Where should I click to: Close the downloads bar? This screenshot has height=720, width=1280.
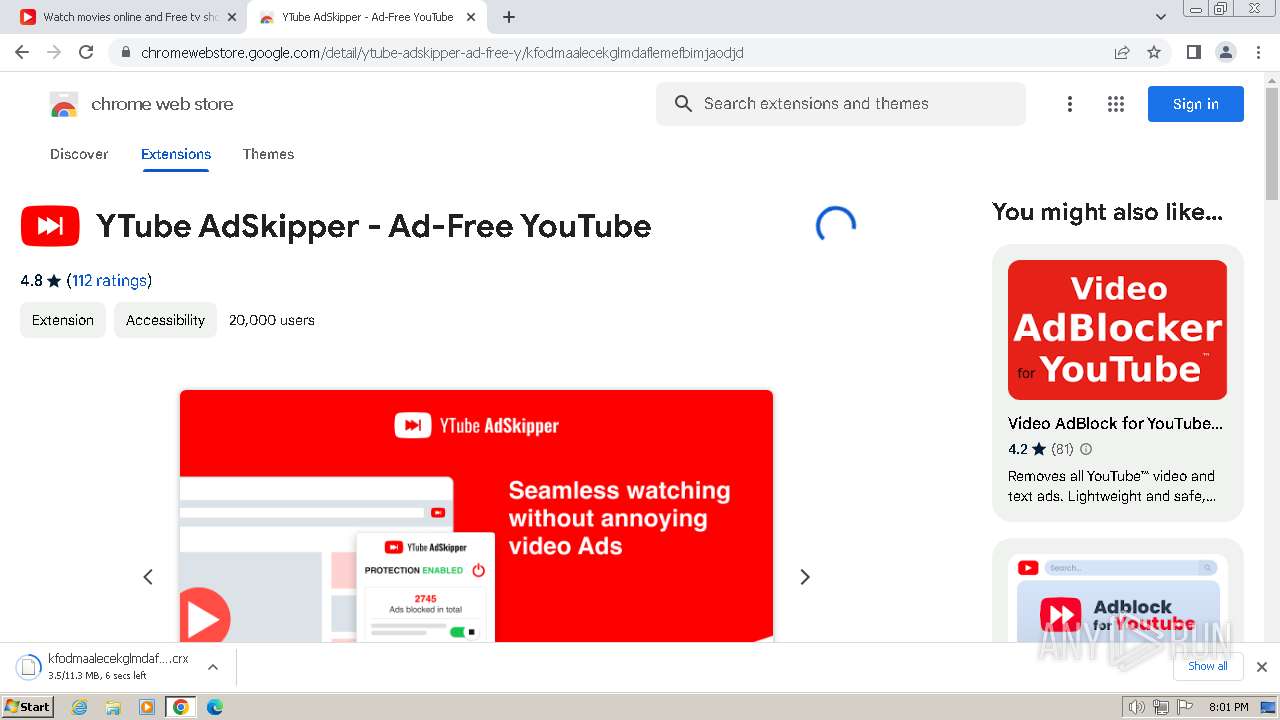(x=1261, y=667)
